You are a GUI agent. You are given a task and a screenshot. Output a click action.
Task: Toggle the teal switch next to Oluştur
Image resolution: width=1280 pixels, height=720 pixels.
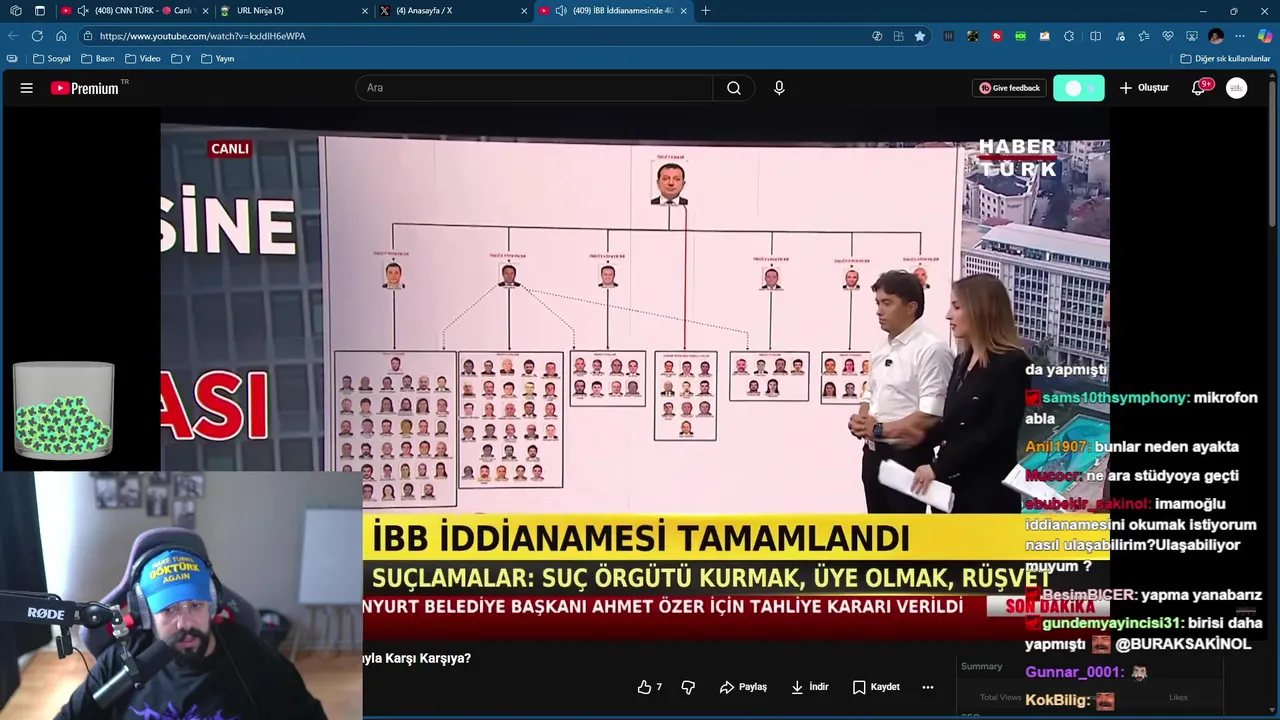(1079, 88)
